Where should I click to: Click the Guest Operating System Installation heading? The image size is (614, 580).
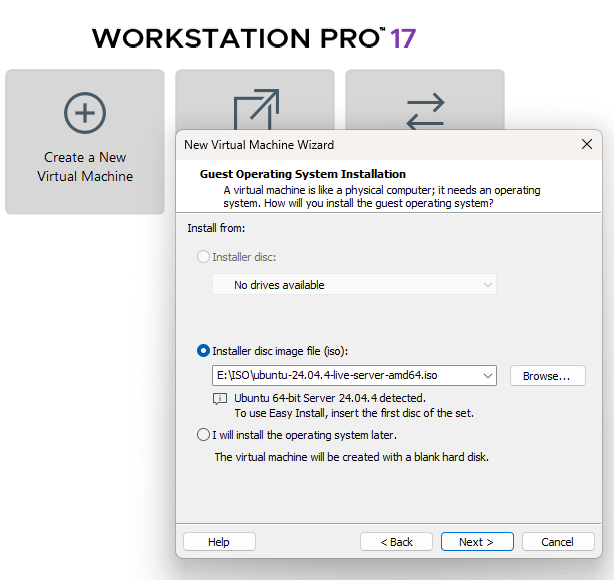click(x=303, y=174)
